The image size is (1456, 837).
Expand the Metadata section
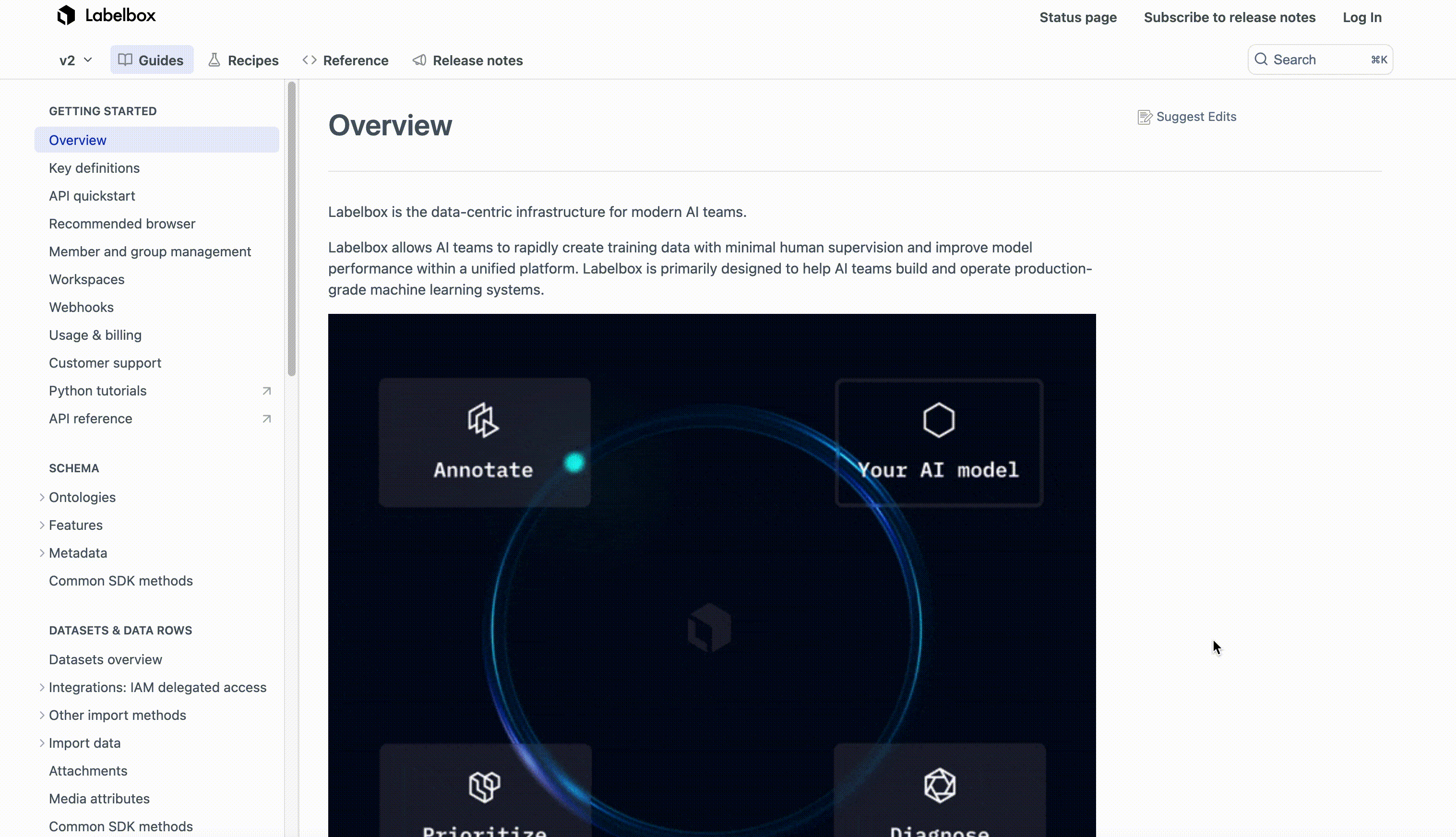(42, 553)
